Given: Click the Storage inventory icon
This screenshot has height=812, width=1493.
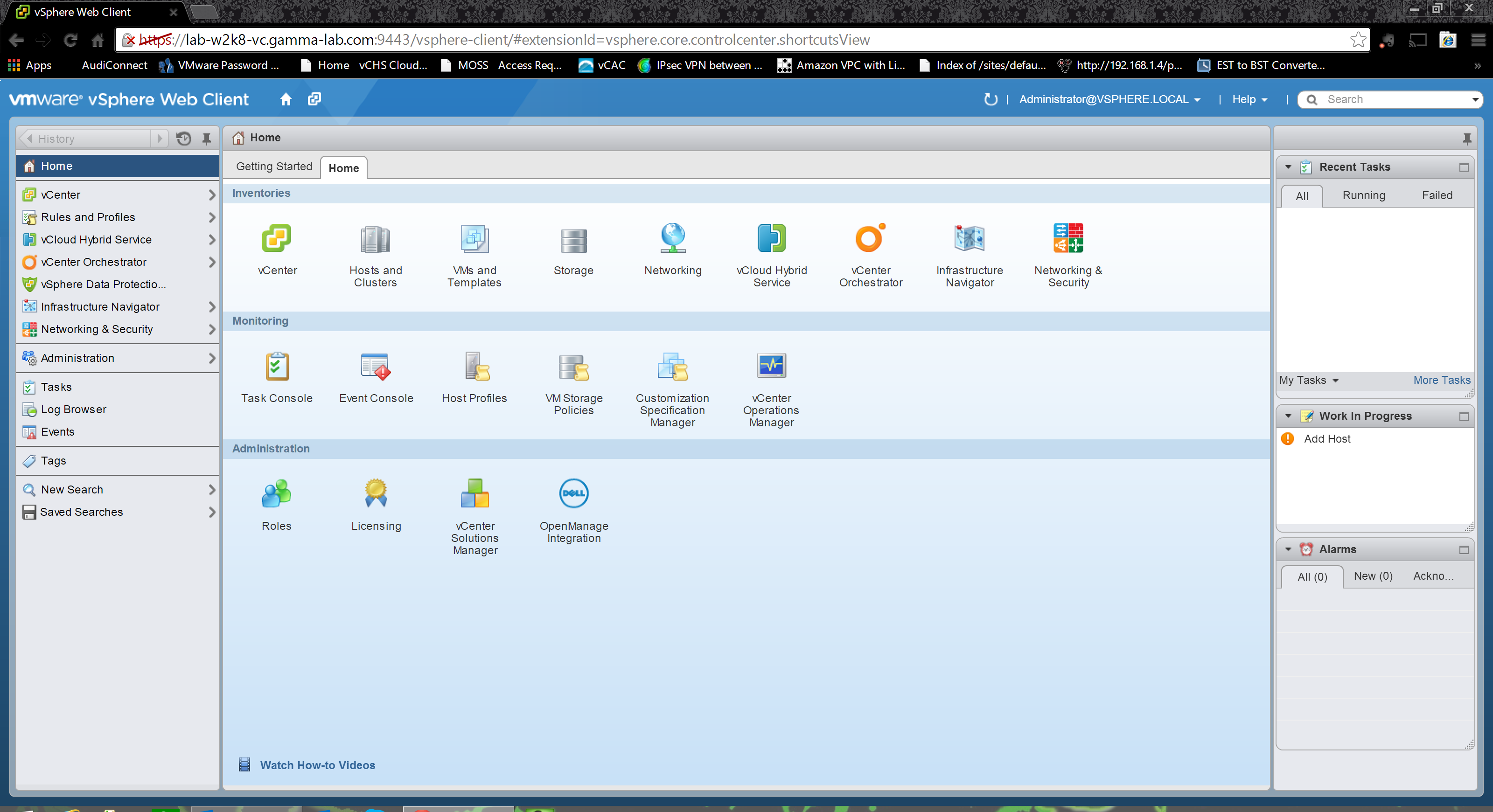Looking at the screenshot, I should click(x=573, y=240).
